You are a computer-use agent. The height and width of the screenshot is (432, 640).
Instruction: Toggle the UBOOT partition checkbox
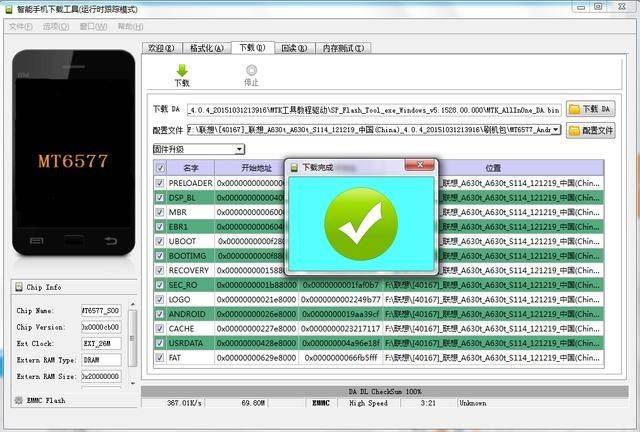[160, 241]
